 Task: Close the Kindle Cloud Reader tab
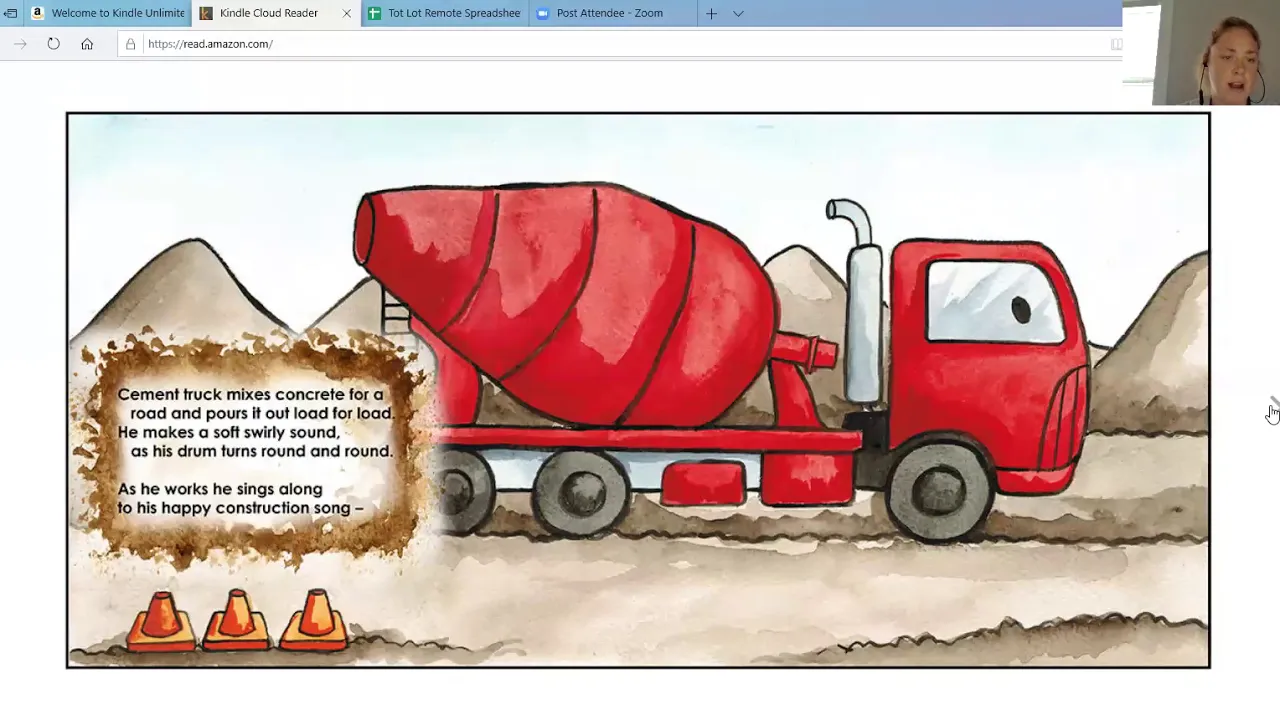click(x=347, y=13)
